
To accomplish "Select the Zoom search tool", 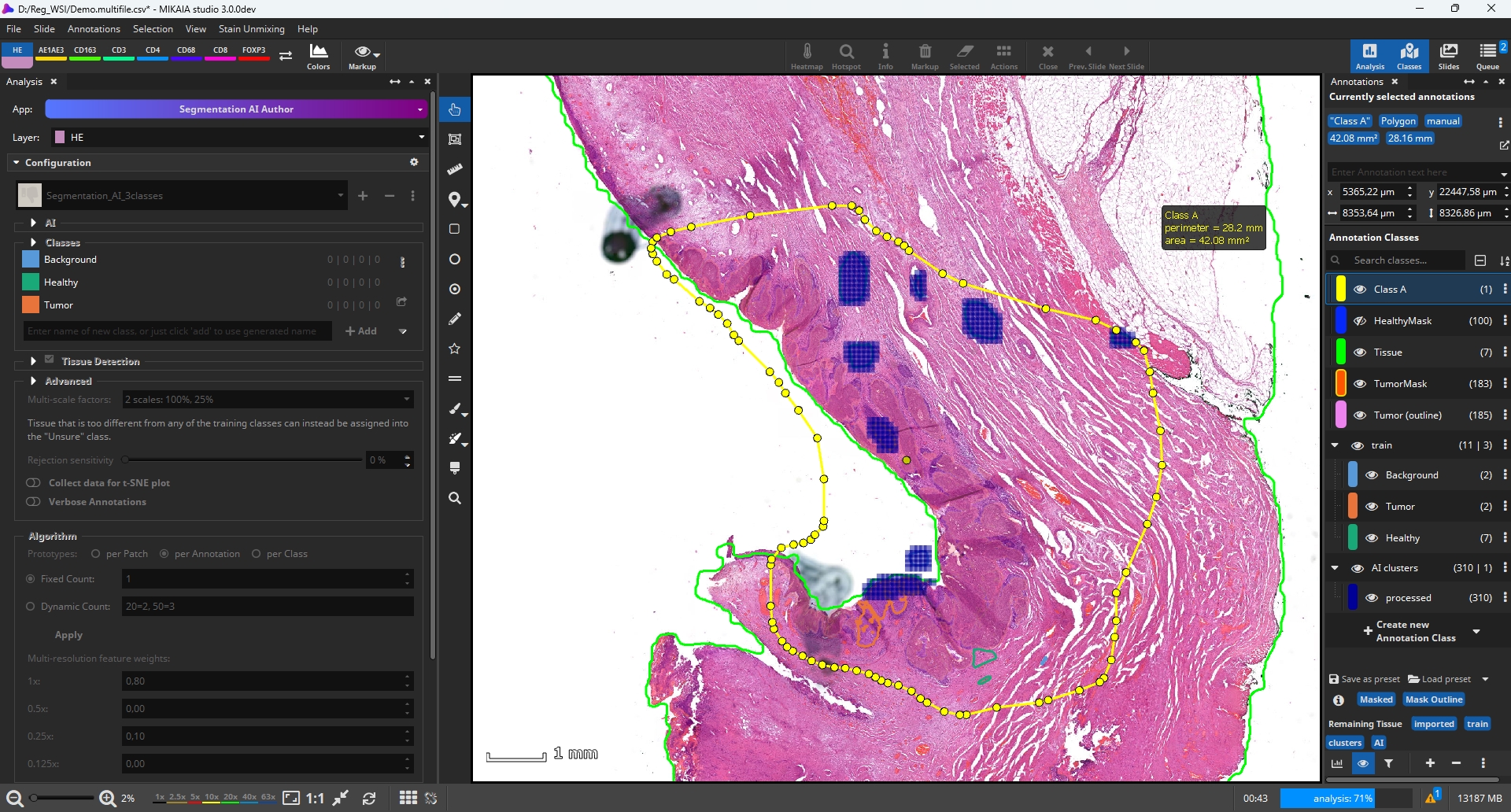I will [455, 497].
